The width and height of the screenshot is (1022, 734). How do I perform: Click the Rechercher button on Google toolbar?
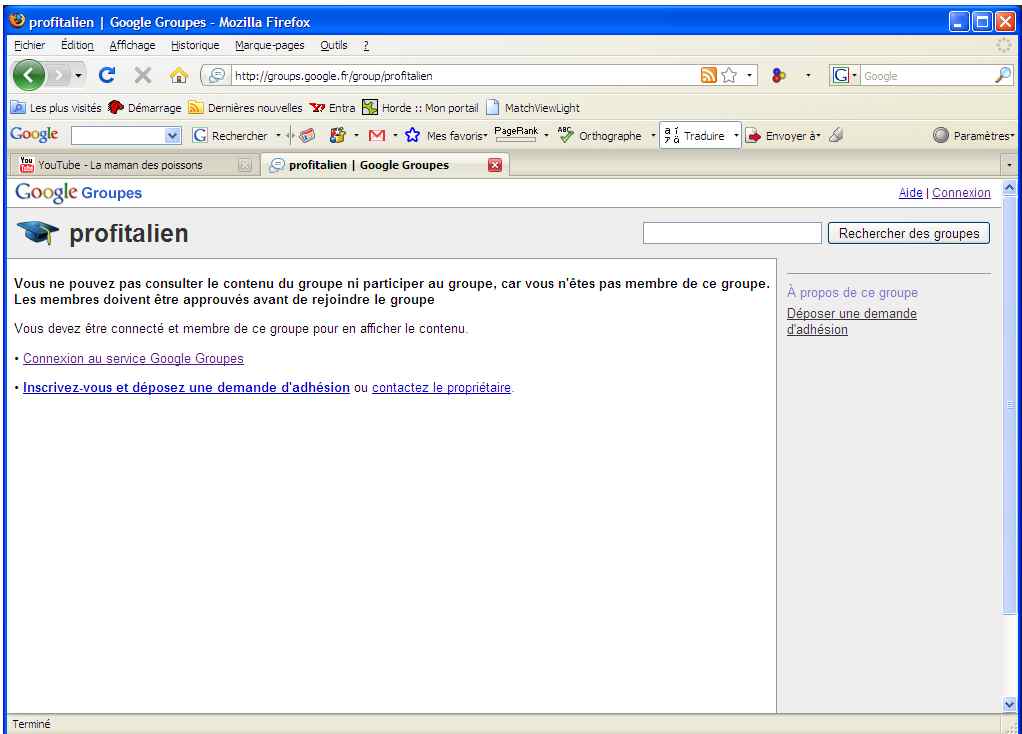coord(231,136)
